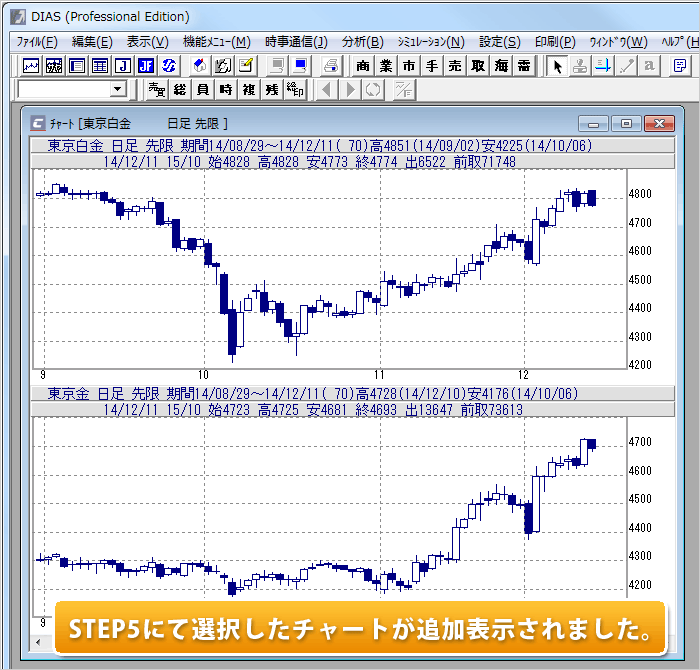700x670 pixels.
Task: Open the 時事通信(J) menu
Action: [296, 42]
